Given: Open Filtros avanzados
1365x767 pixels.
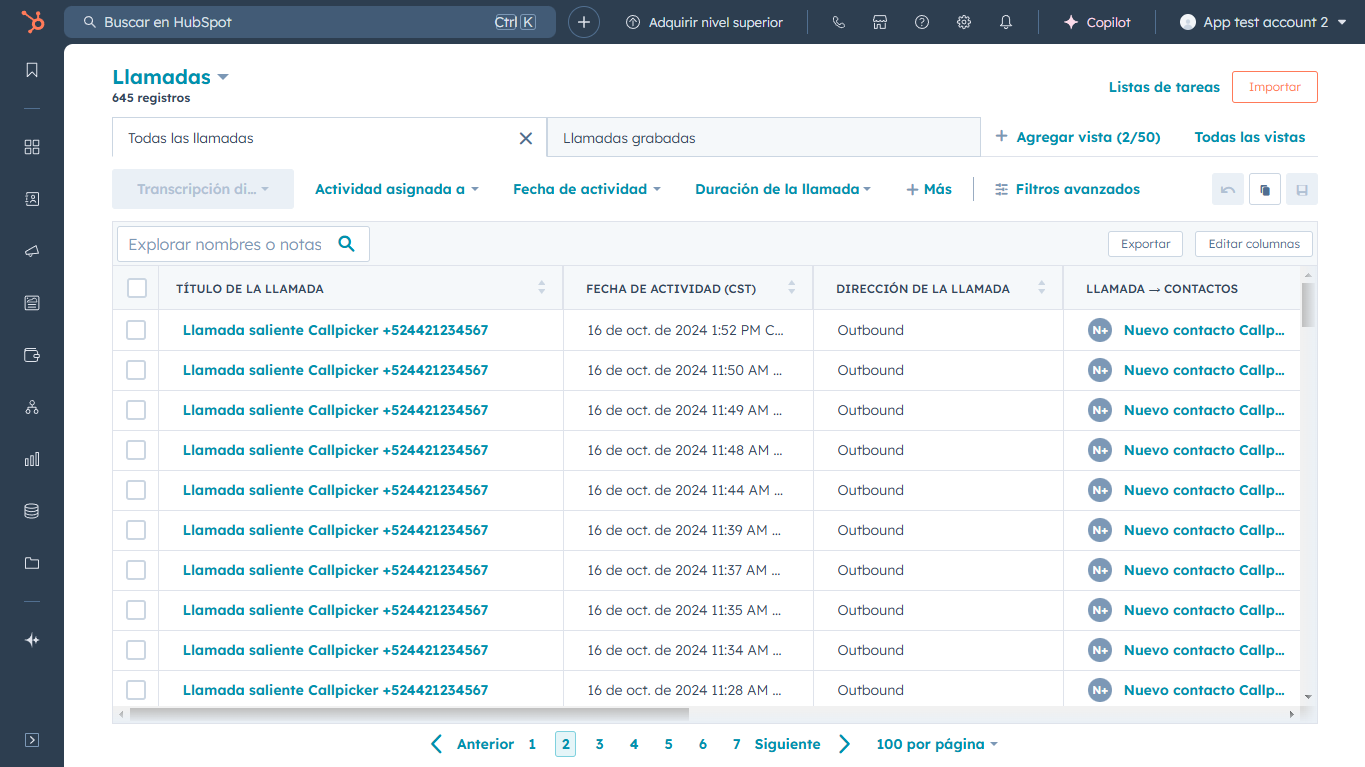Looking at the screenshot, I should coord(1067,189).
